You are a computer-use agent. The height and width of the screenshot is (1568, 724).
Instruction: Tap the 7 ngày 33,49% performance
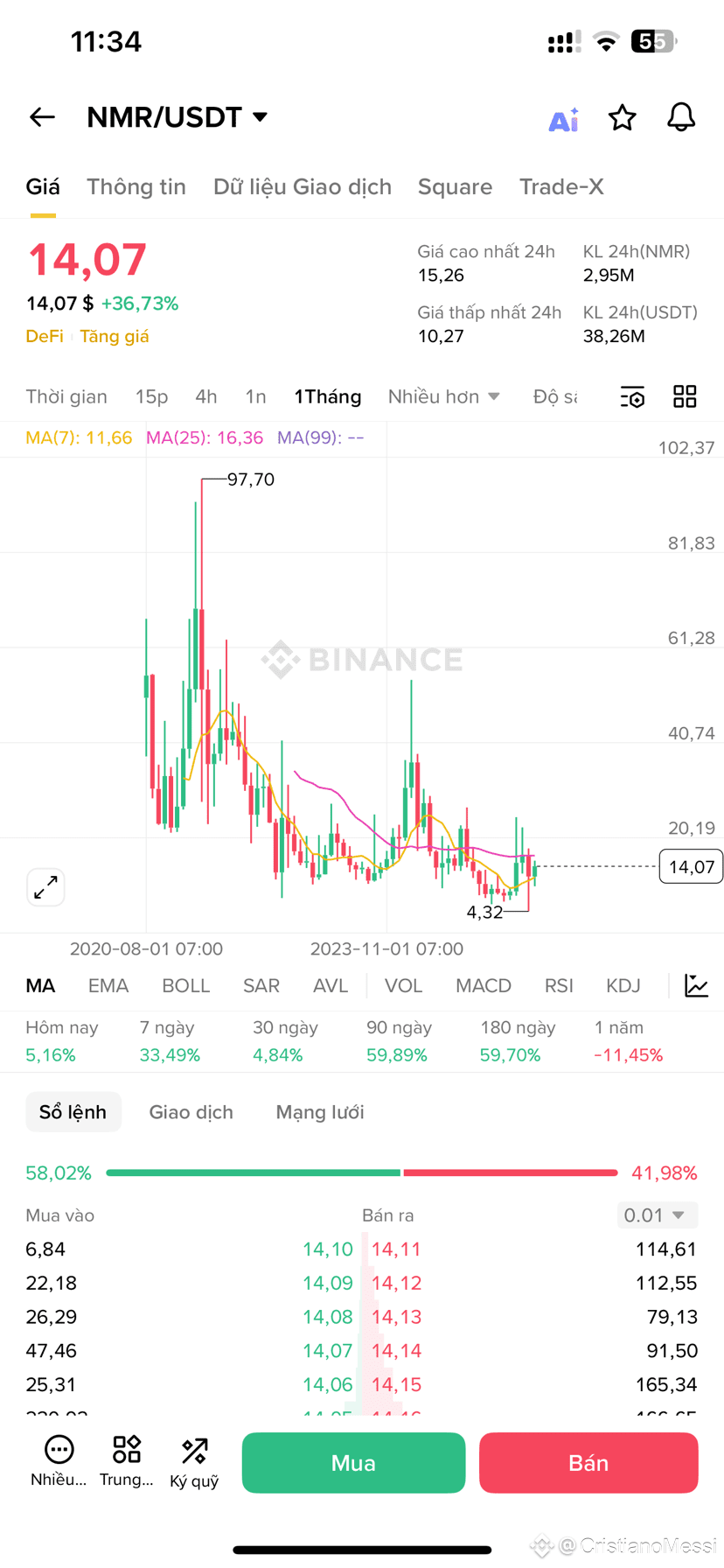pos(170,1041)
